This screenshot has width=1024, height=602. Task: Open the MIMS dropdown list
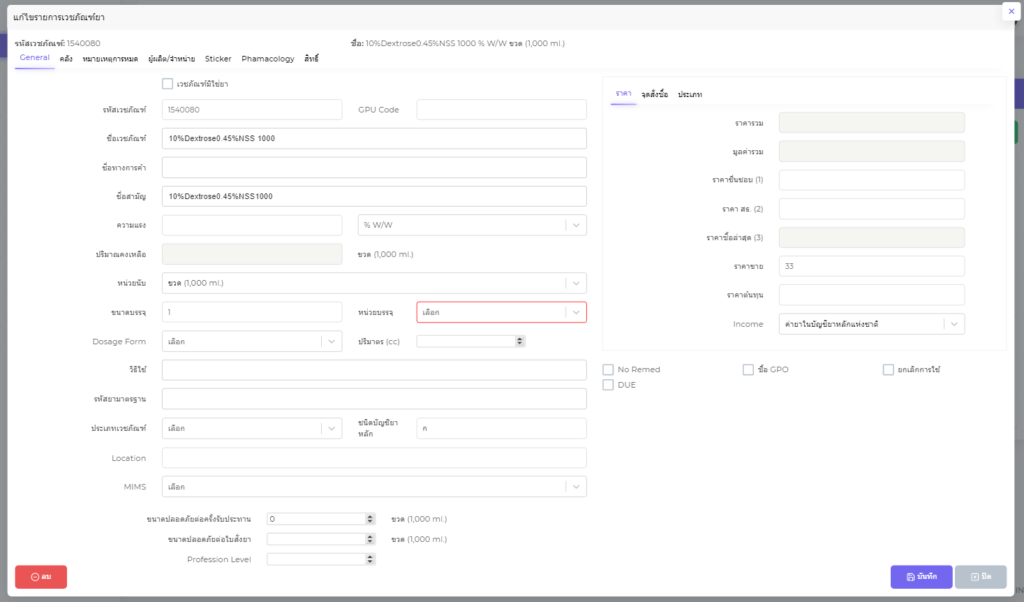pos(374,487)
